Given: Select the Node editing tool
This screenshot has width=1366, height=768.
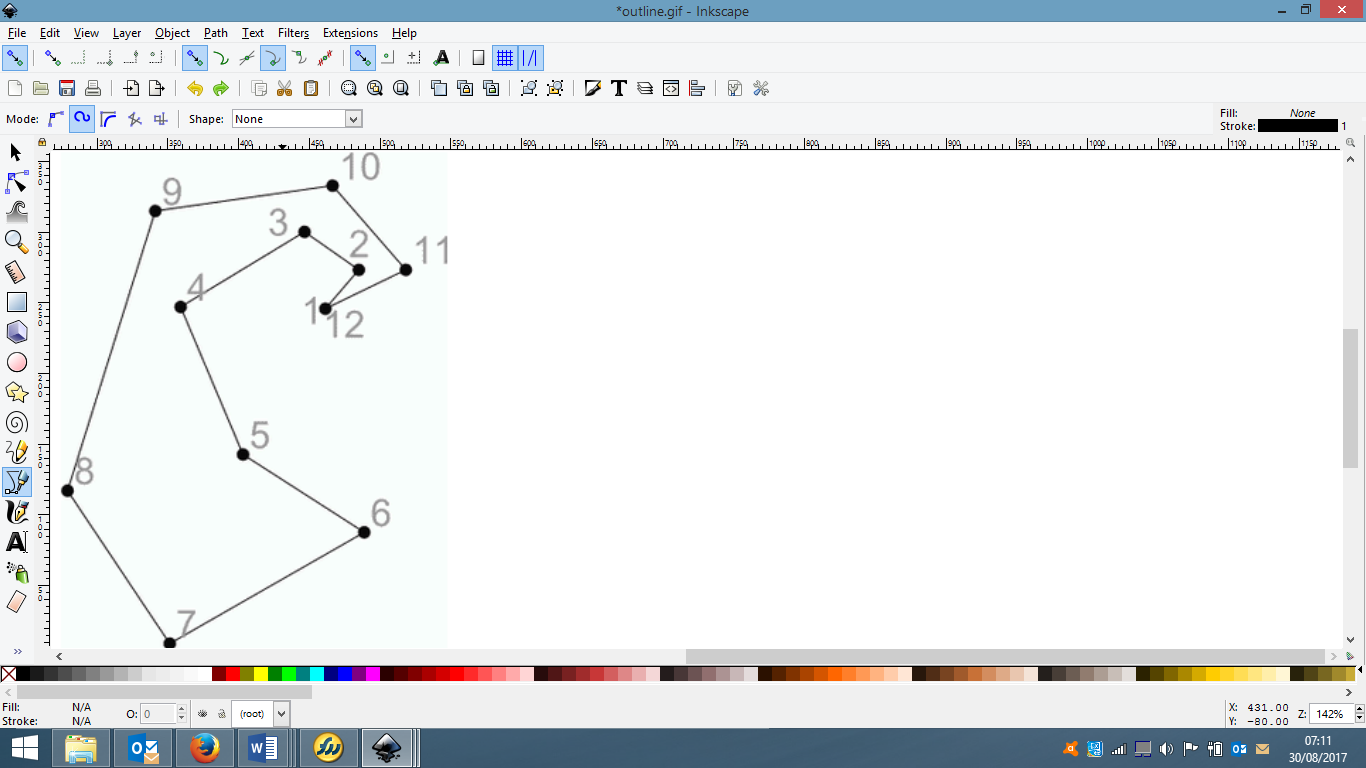Looking at the screenshot, I should point(16,183).
